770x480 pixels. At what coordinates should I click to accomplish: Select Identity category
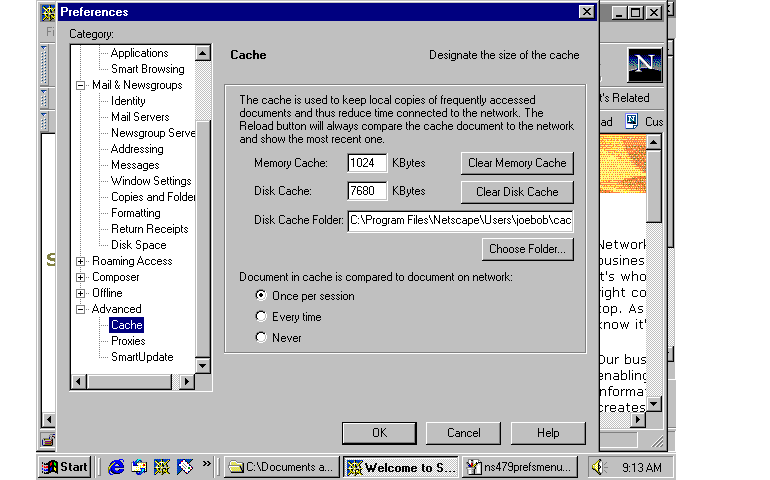[128, 101]
